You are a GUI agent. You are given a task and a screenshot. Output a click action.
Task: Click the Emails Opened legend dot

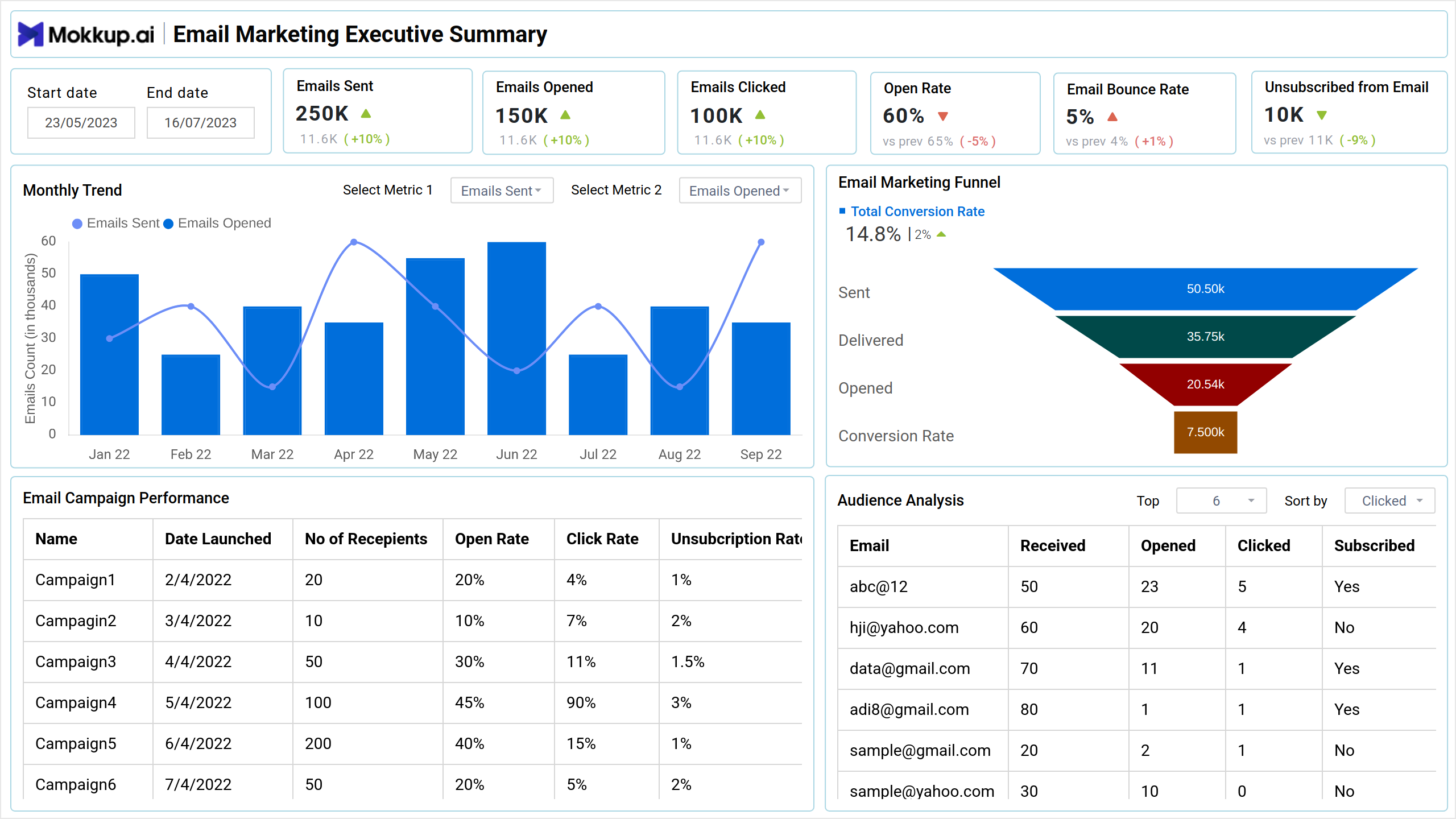pyautogui.click(x=168, y=224)
